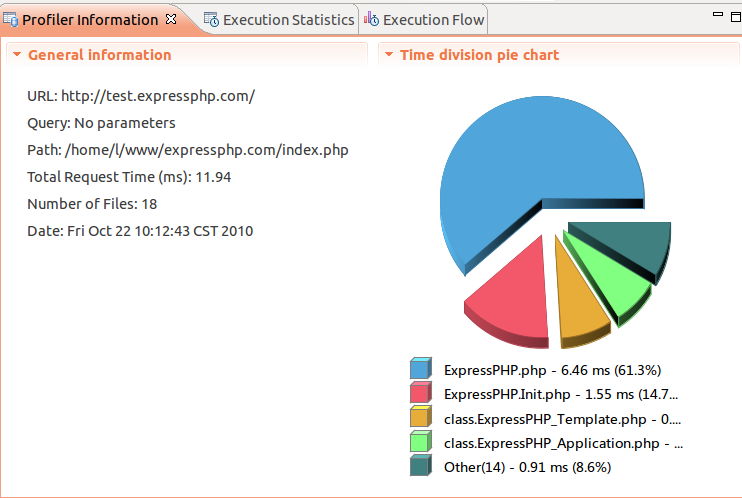Click legend label 'class.ExpressPHP_Application.php'
Viewport: 742px width, 498px height.
563,444
